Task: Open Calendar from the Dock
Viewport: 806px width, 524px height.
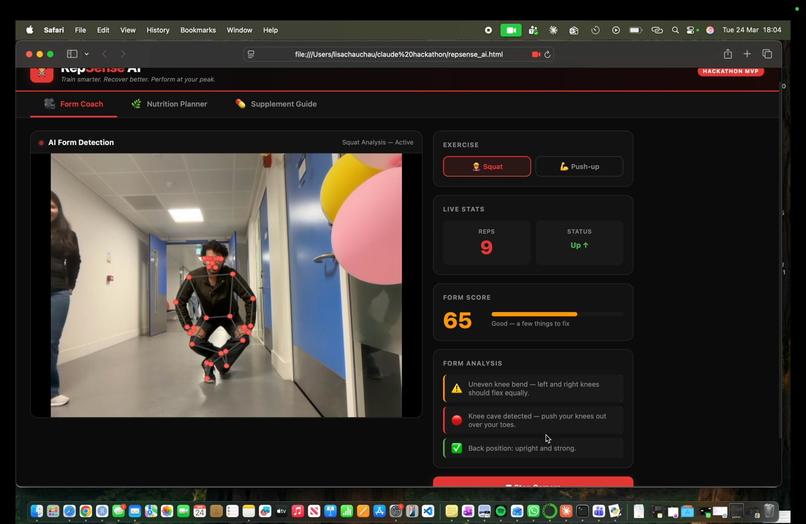Action: click(199, 511)
